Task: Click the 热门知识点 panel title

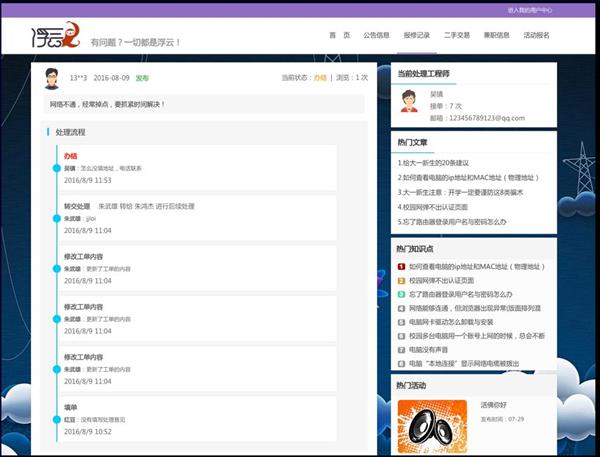Action: pyautogui.click(x=415, y=249)
